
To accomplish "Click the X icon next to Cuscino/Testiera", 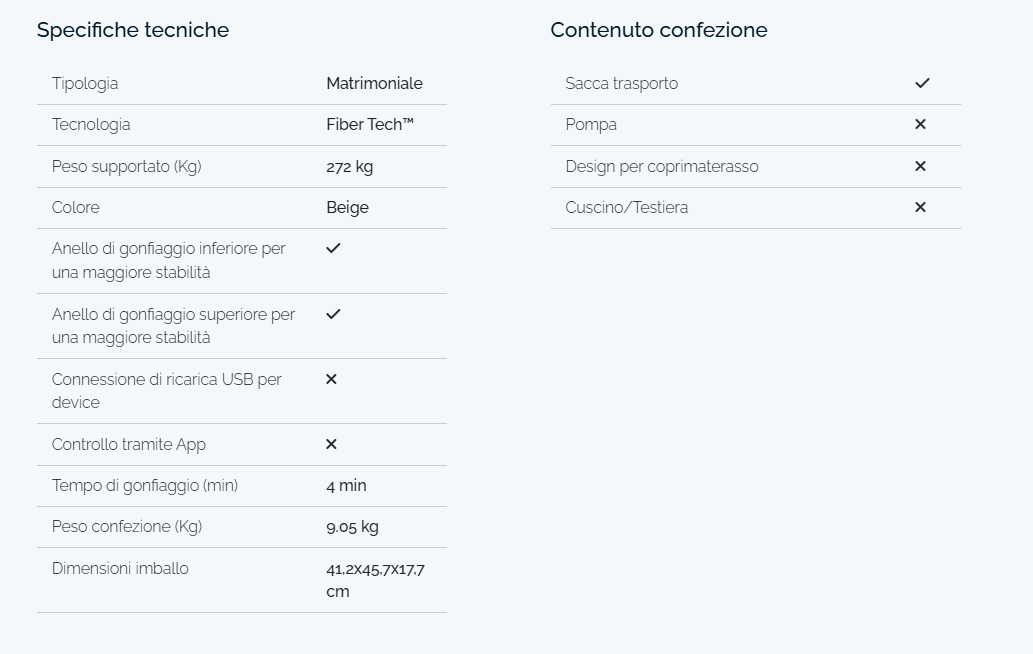I will click(x=920, y=207).
